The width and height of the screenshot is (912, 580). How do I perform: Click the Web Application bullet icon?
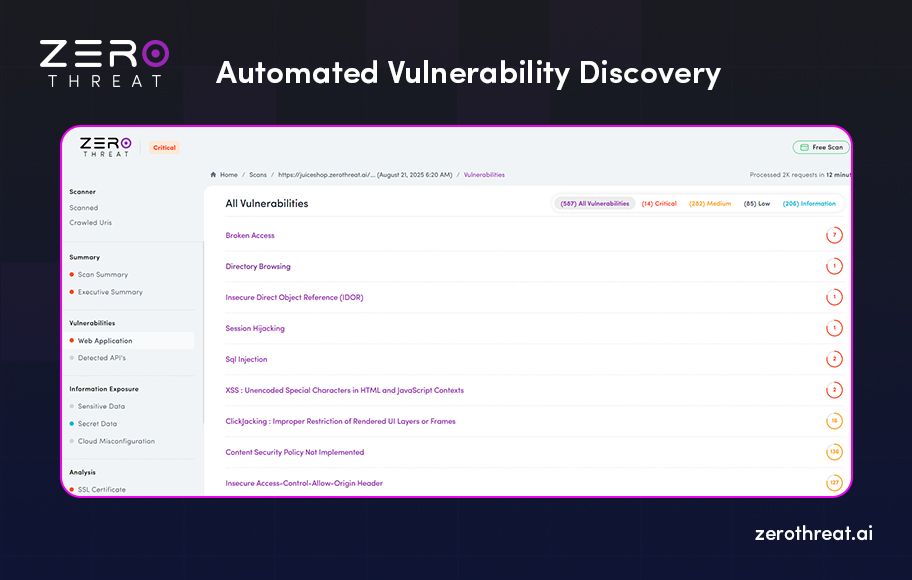(x=71, y=340)
